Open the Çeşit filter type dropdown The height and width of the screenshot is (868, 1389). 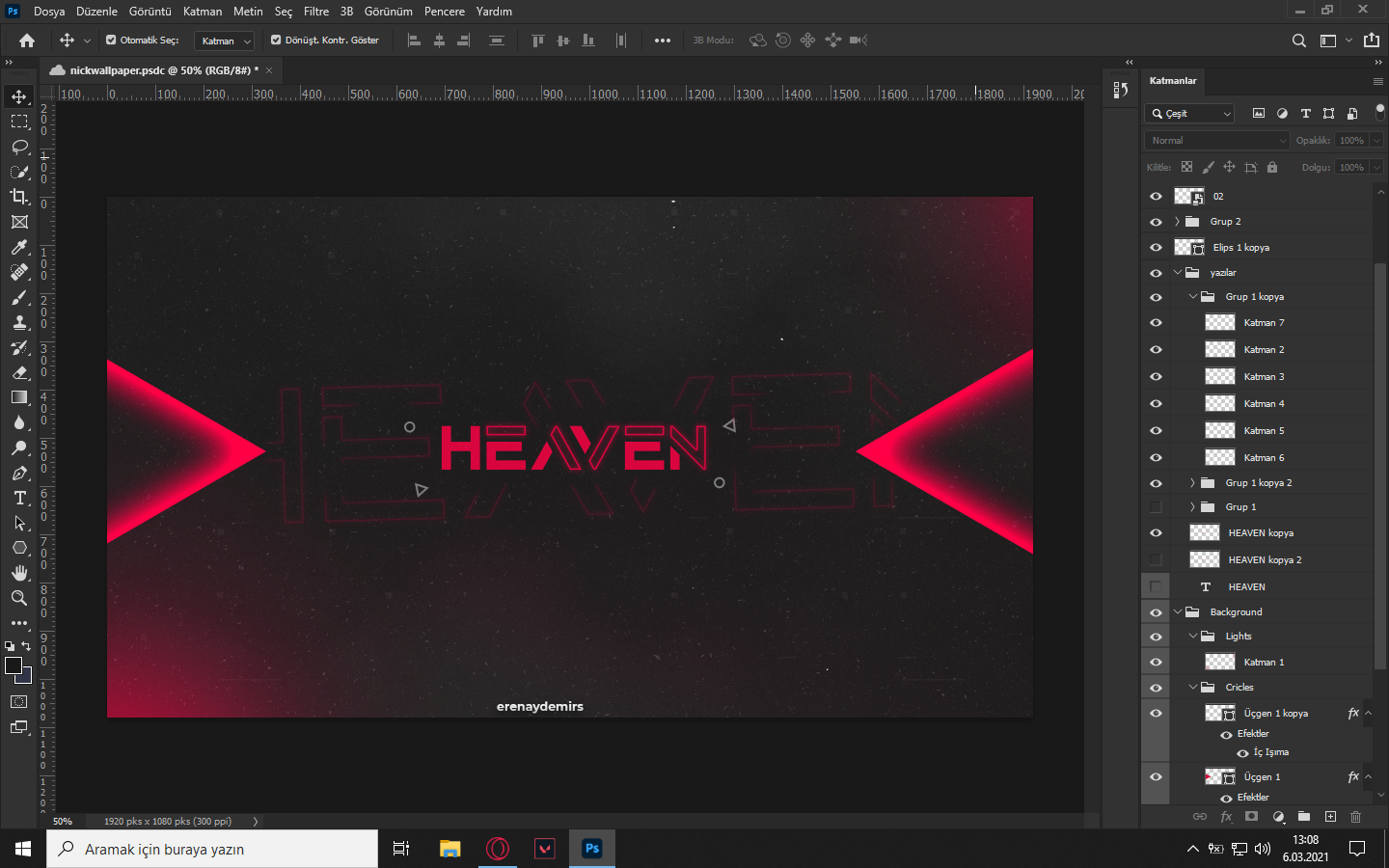point(1190,113)
